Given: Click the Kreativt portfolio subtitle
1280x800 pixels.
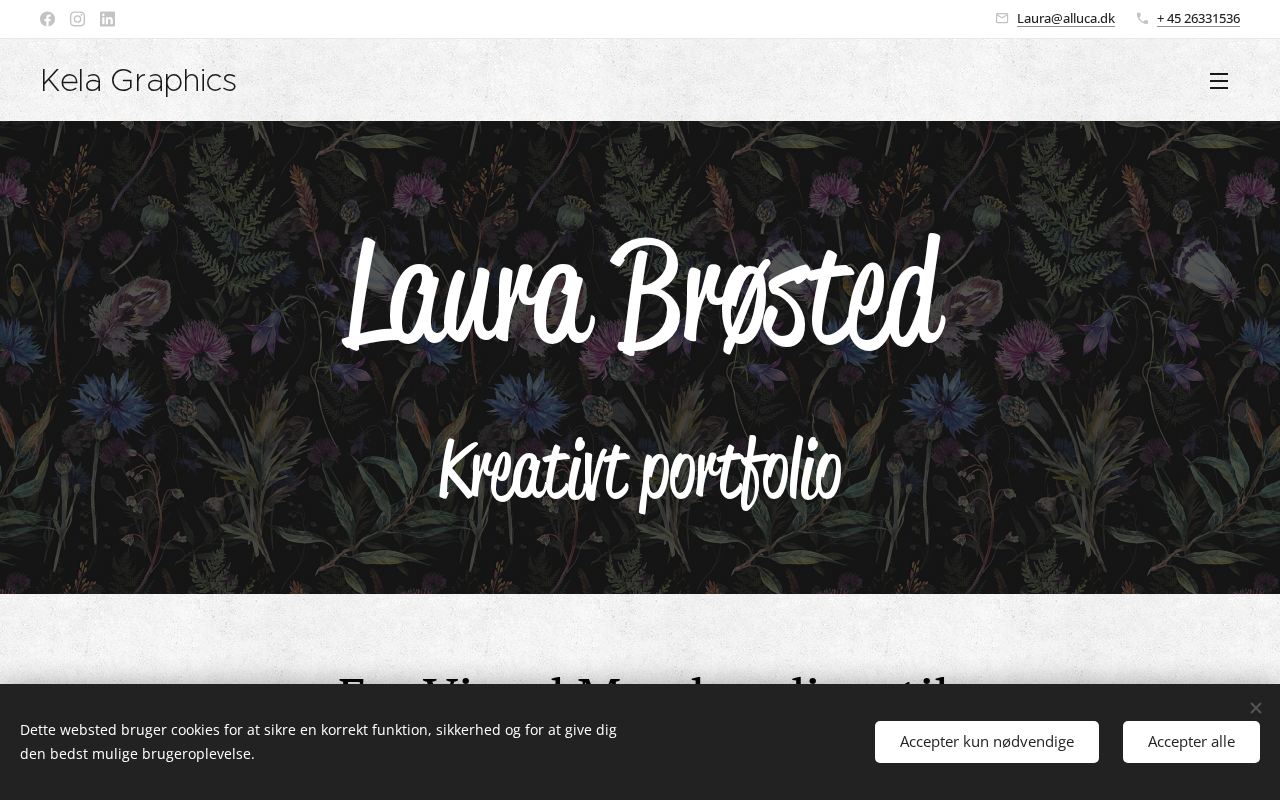Looking at the screenshot, I should [640, 472].
